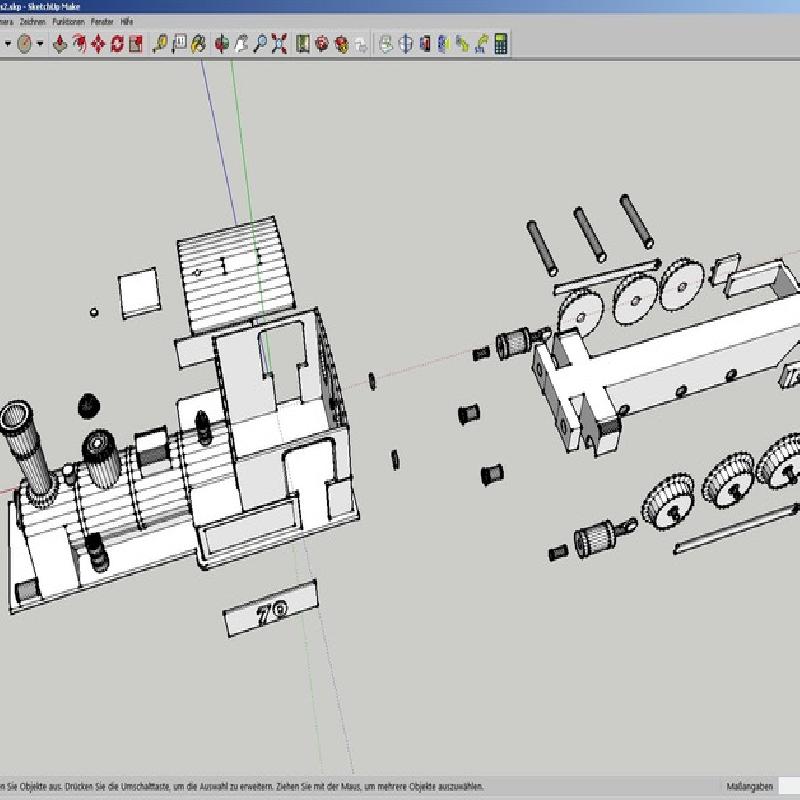Open the dropdown arrow at toolbar's left edge
The height and width of the screenshot is (800, 800).
tap(8, 43)
